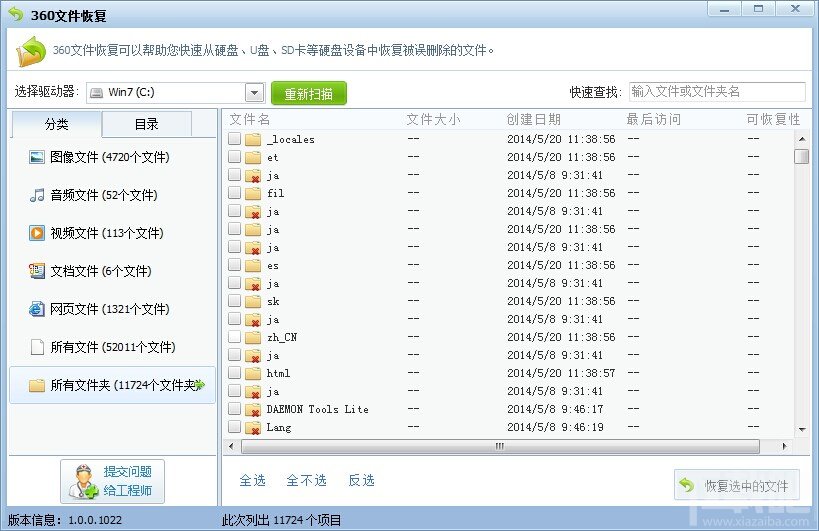Click the green arrow icon on recover button
This screenshot has width=819, height=531.
[686, 486]
